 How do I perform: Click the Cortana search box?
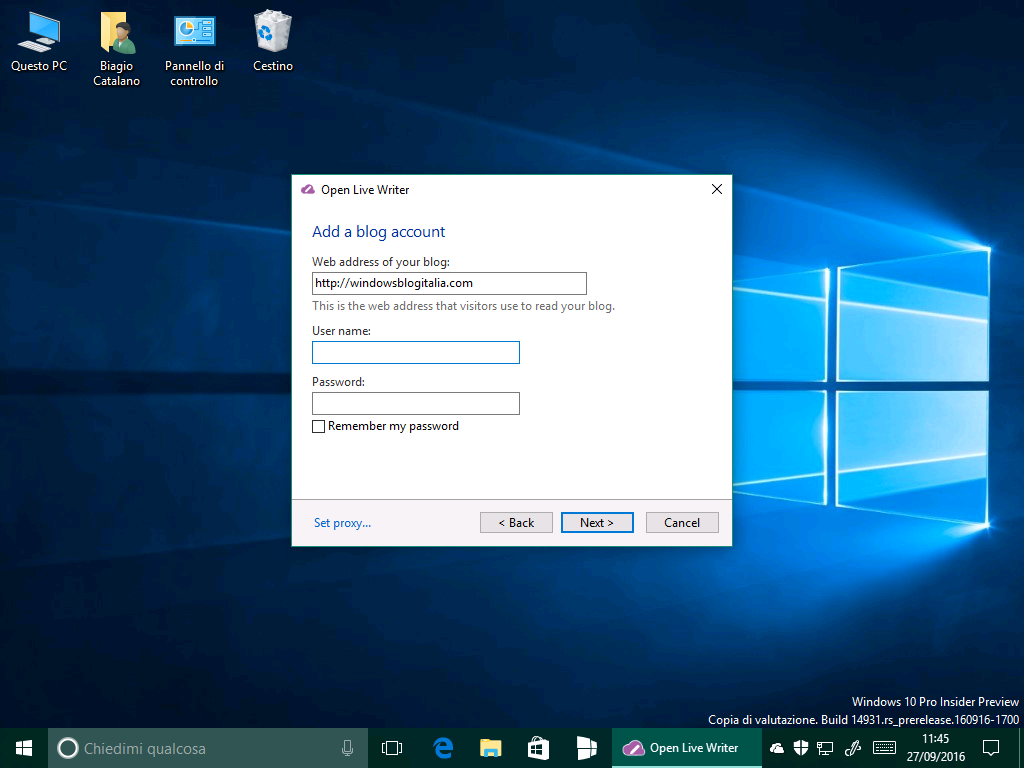[208, 748]
